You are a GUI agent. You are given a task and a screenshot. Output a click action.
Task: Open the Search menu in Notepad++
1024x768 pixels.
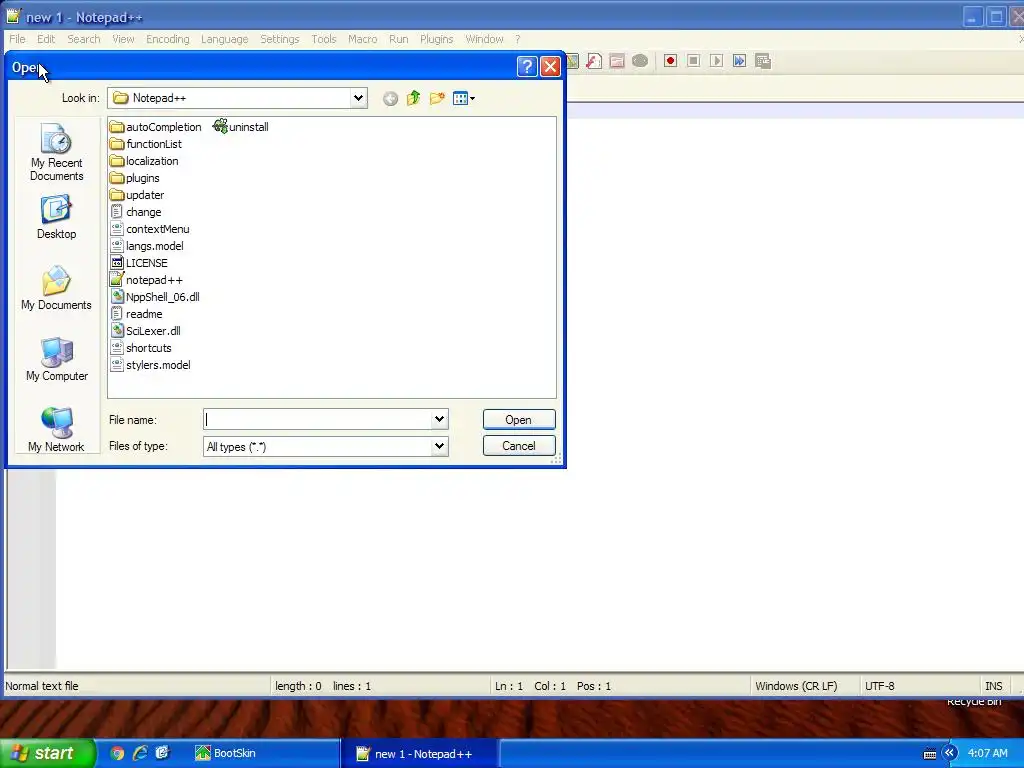click(x=84, y=39)
